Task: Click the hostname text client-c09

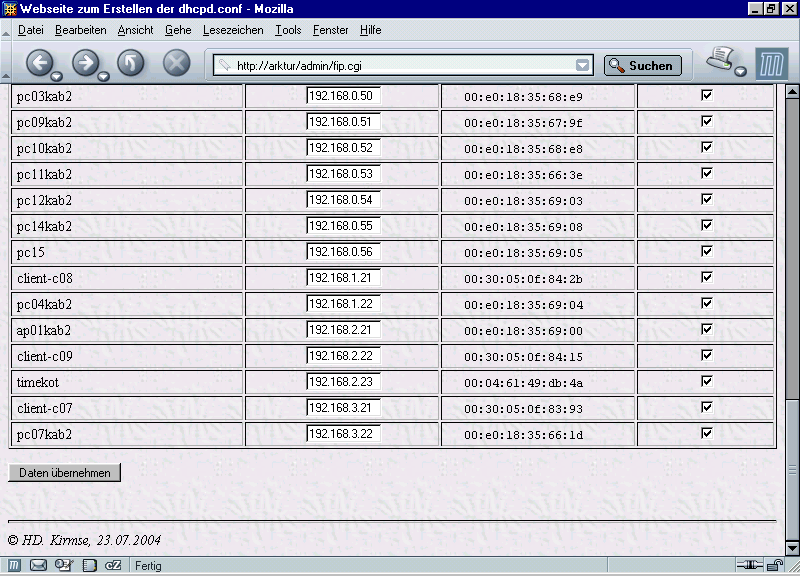Action: point(45,356)
